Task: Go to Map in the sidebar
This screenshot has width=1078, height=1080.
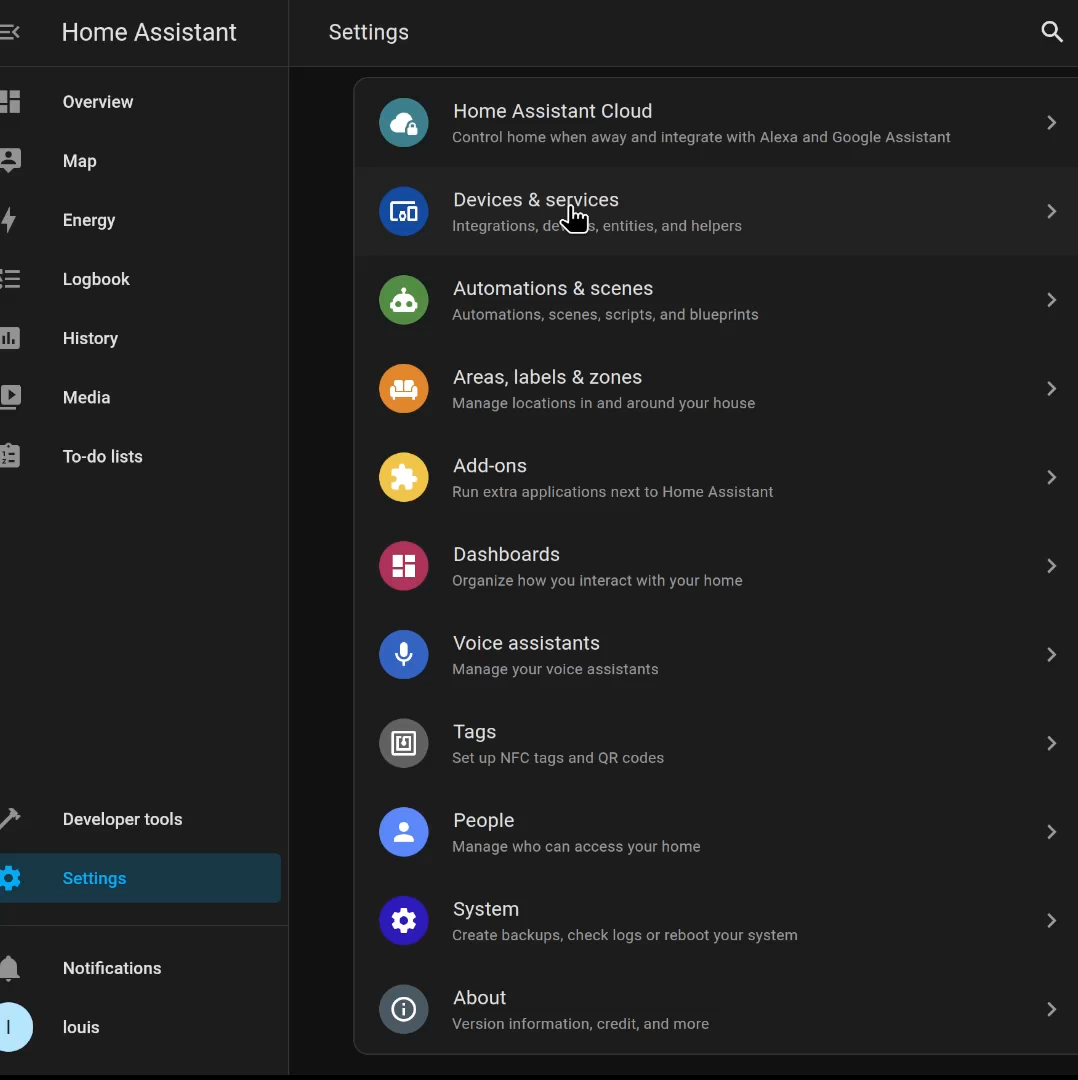Action: coord(141,160)
